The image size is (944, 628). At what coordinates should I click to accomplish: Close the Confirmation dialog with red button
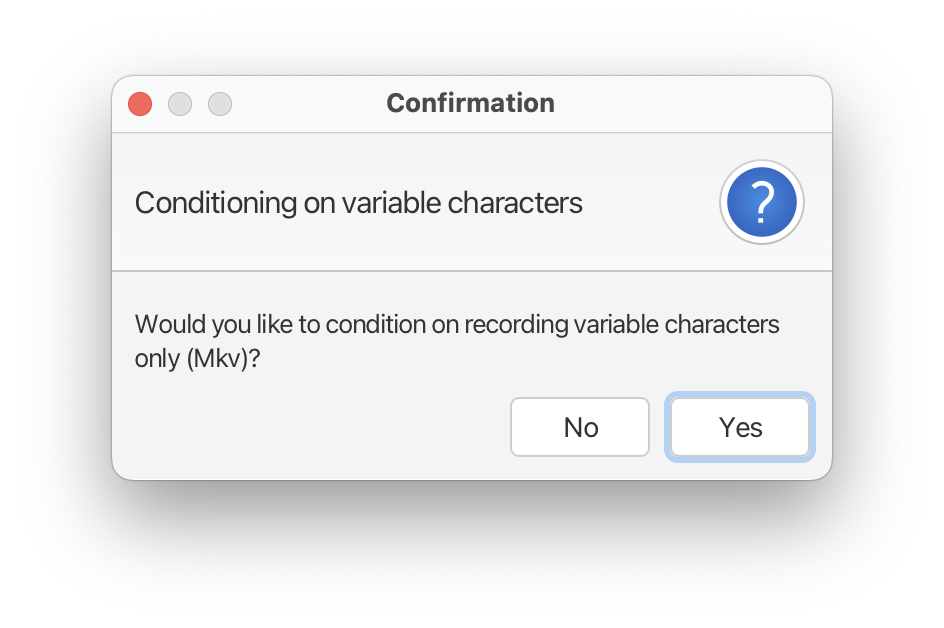pyautogui.click(x=140, y=104)
